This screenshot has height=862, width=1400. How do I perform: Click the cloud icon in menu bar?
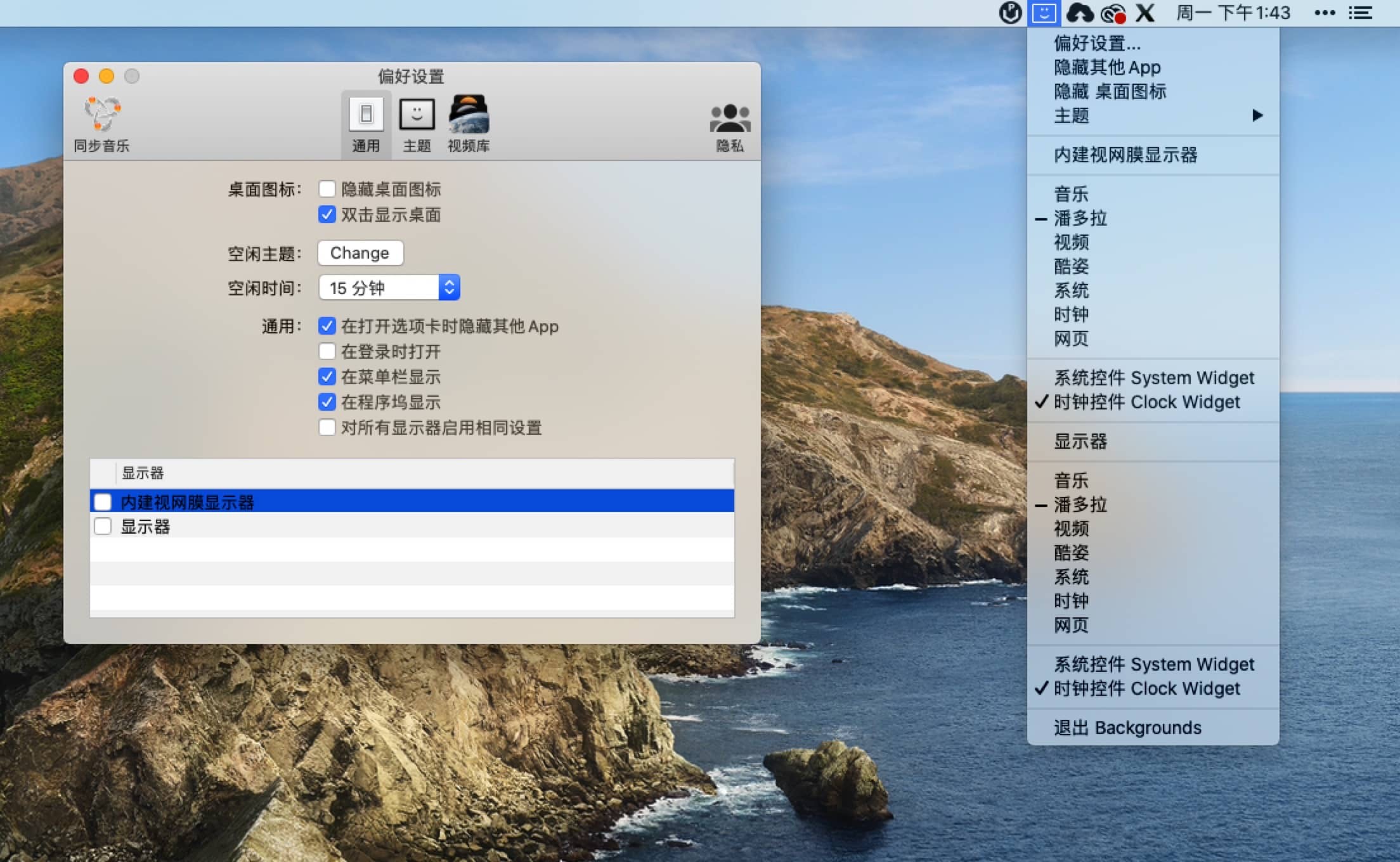1079,13
